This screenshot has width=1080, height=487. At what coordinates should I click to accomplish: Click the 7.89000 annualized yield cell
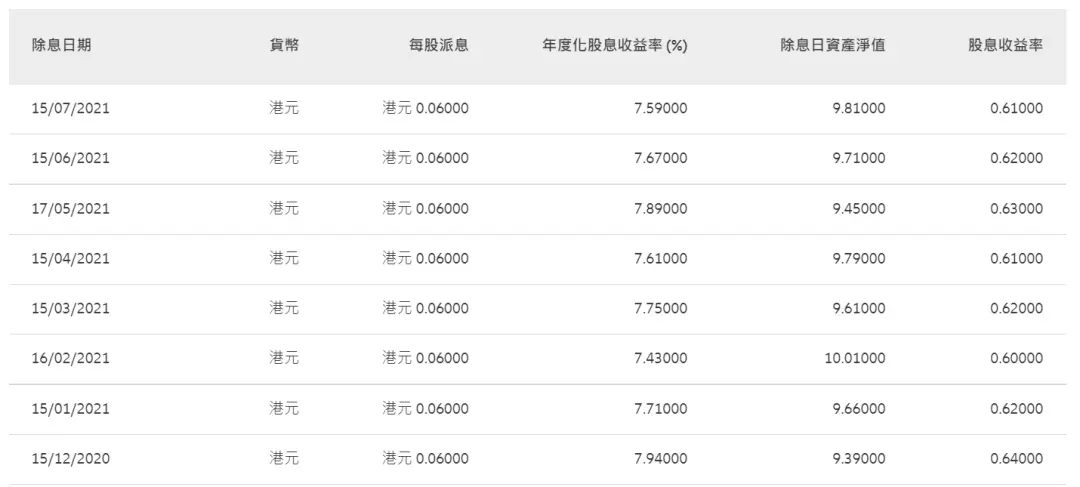[x=661, y=209]
